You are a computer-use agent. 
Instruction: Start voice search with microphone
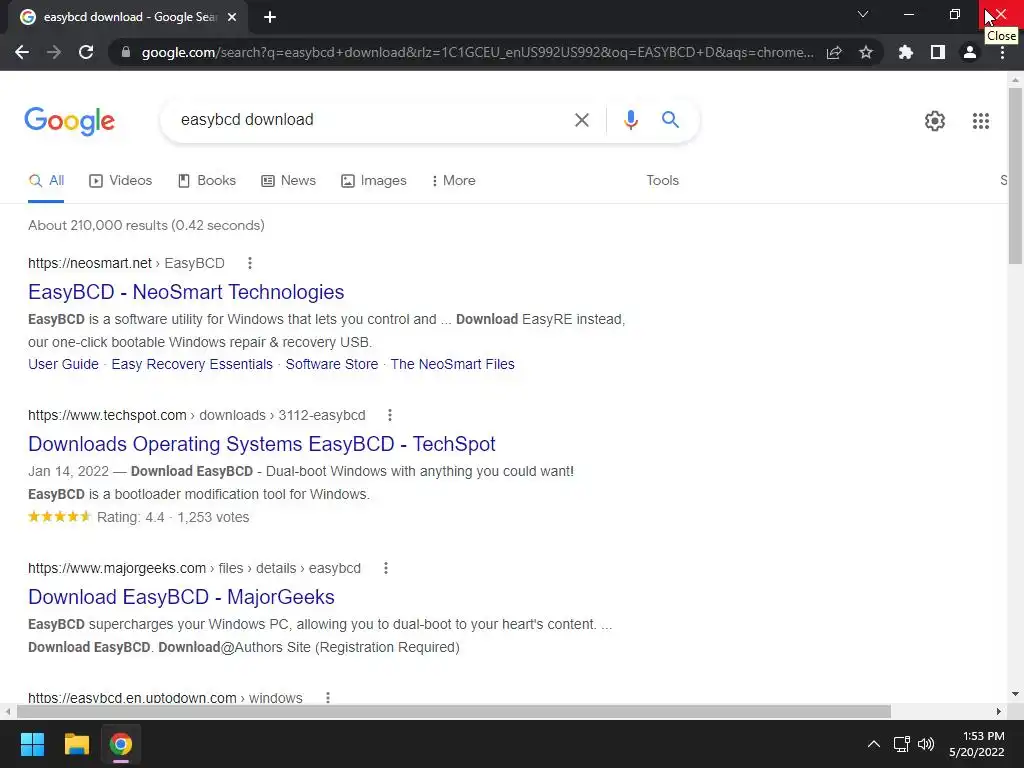pos(630,120)
